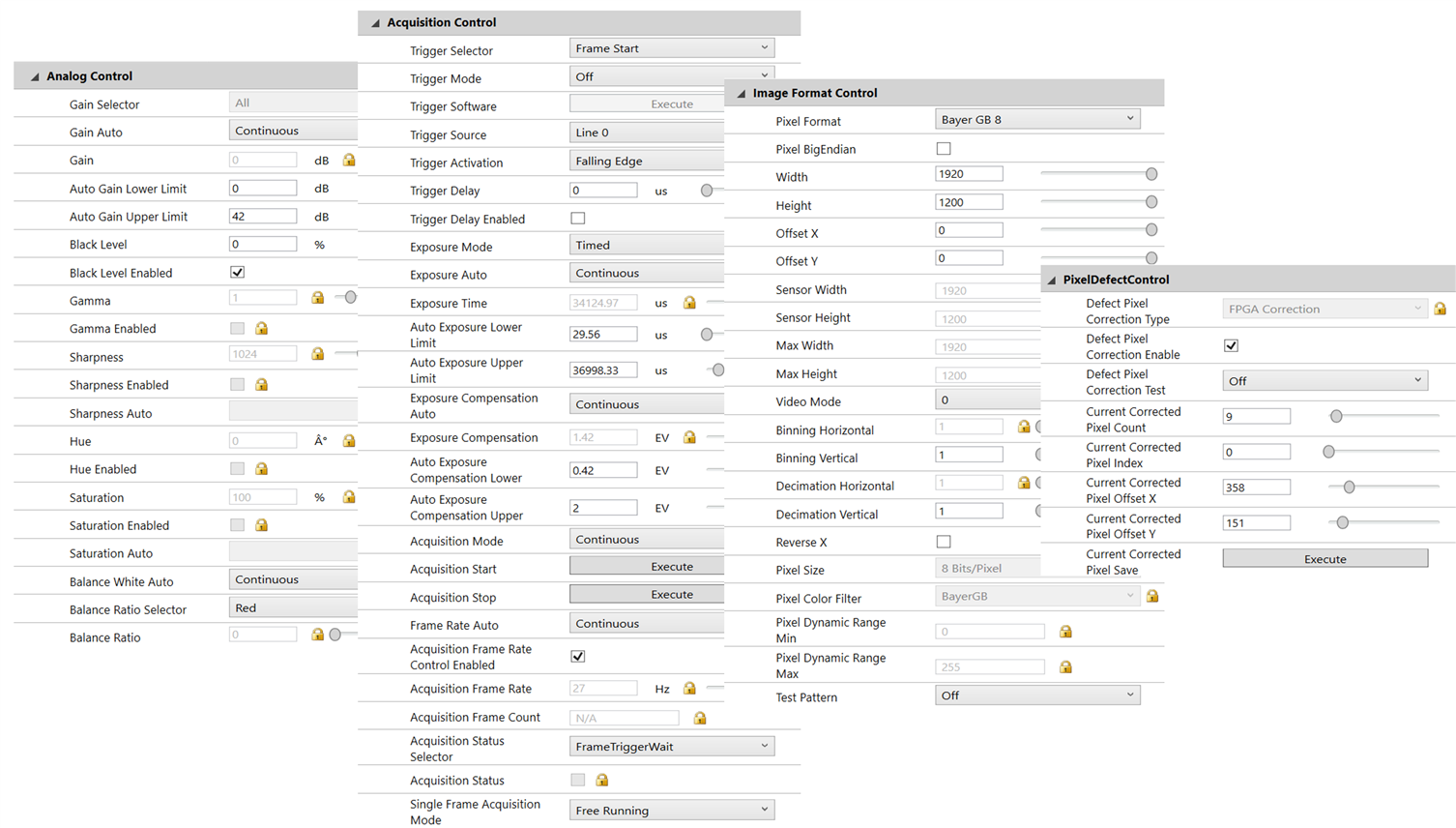This screenshot has height=828, width=1456.
Task: Click the Black Level input field
Action: (263, 244)
